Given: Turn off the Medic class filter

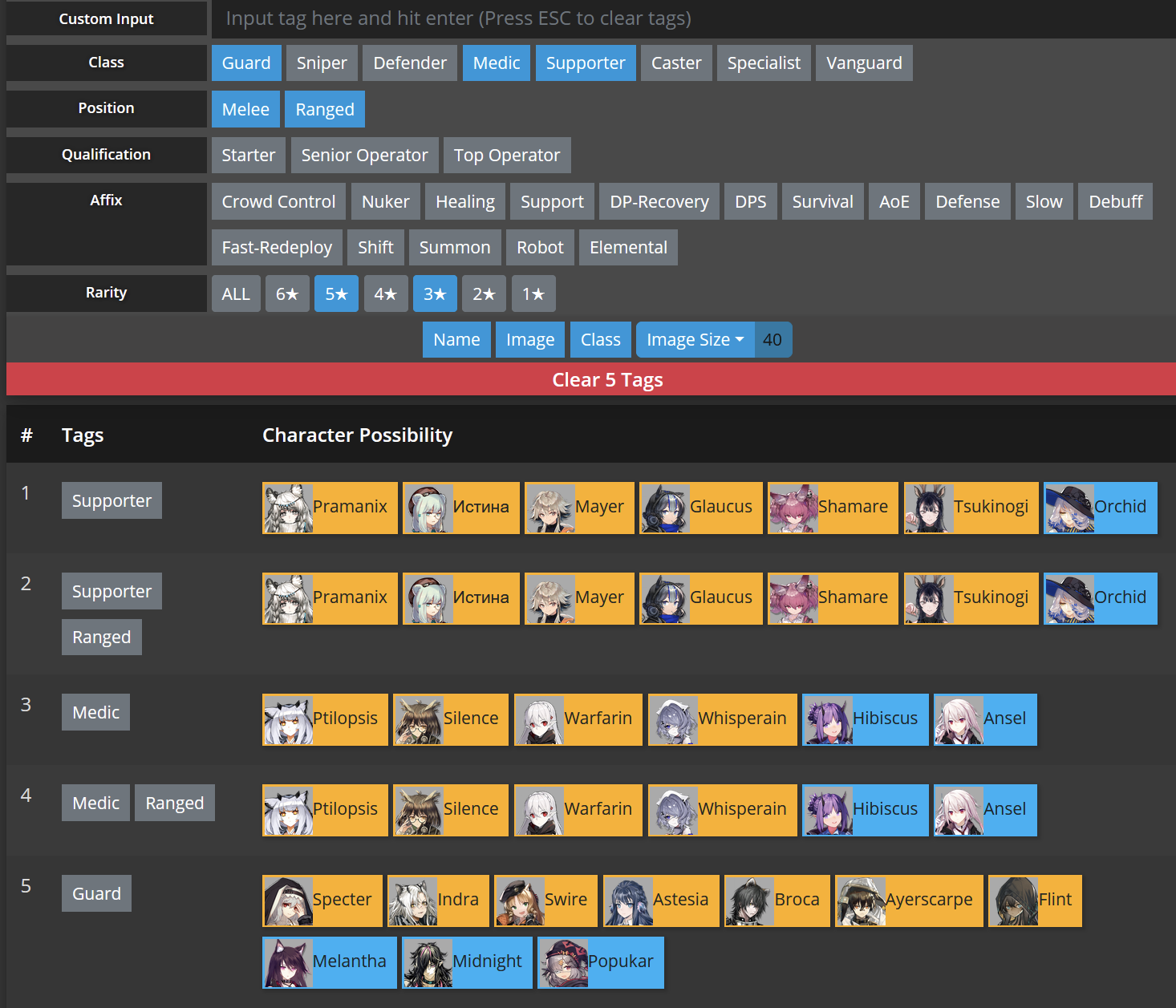Looking at the screenshot, I should 497,63.
